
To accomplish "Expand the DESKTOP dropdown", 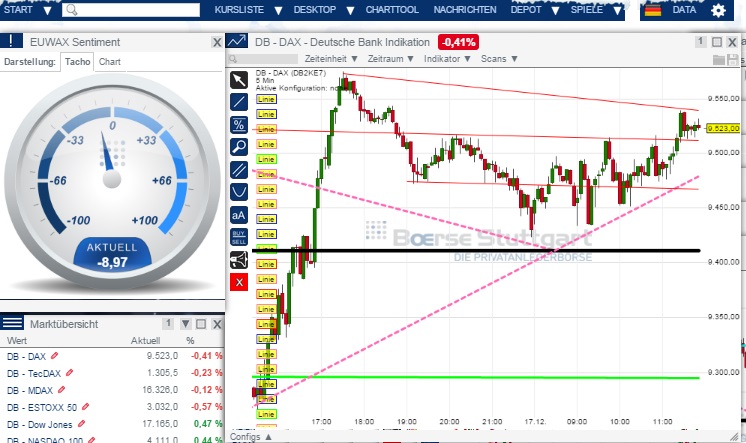I will pyautogui.click(x=350, y=10).
